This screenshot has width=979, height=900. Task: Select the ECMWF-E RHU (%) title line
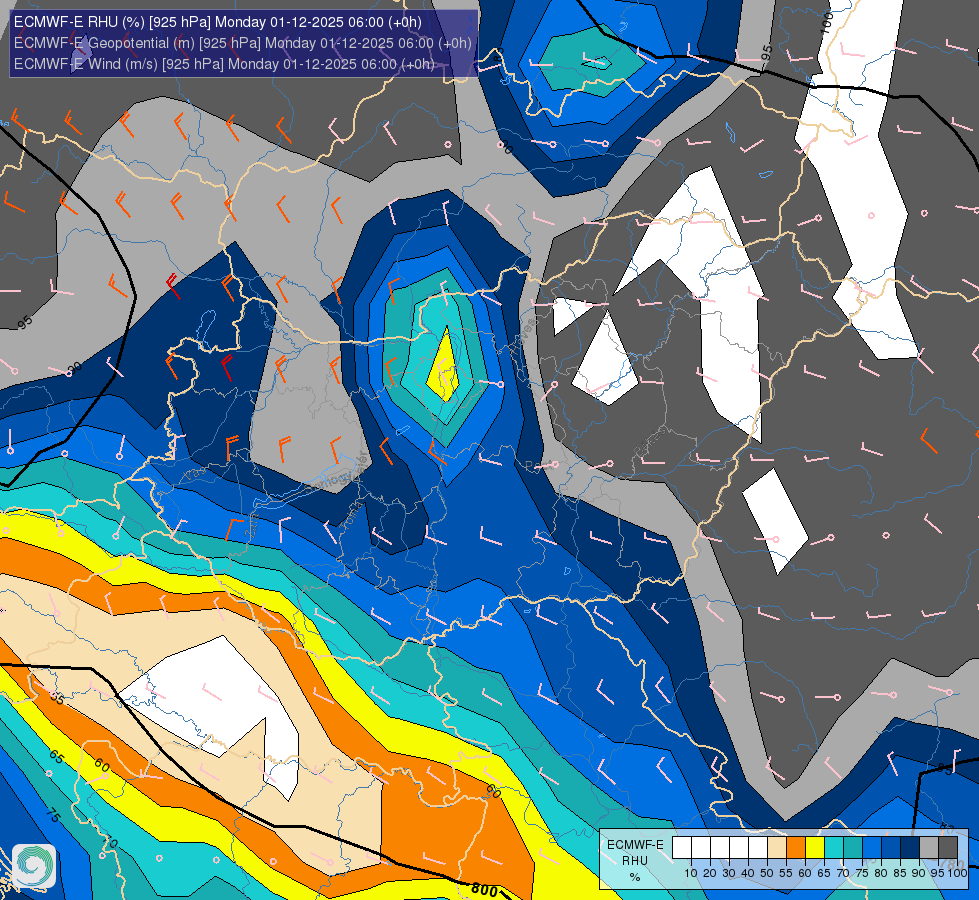pos(217,22)
